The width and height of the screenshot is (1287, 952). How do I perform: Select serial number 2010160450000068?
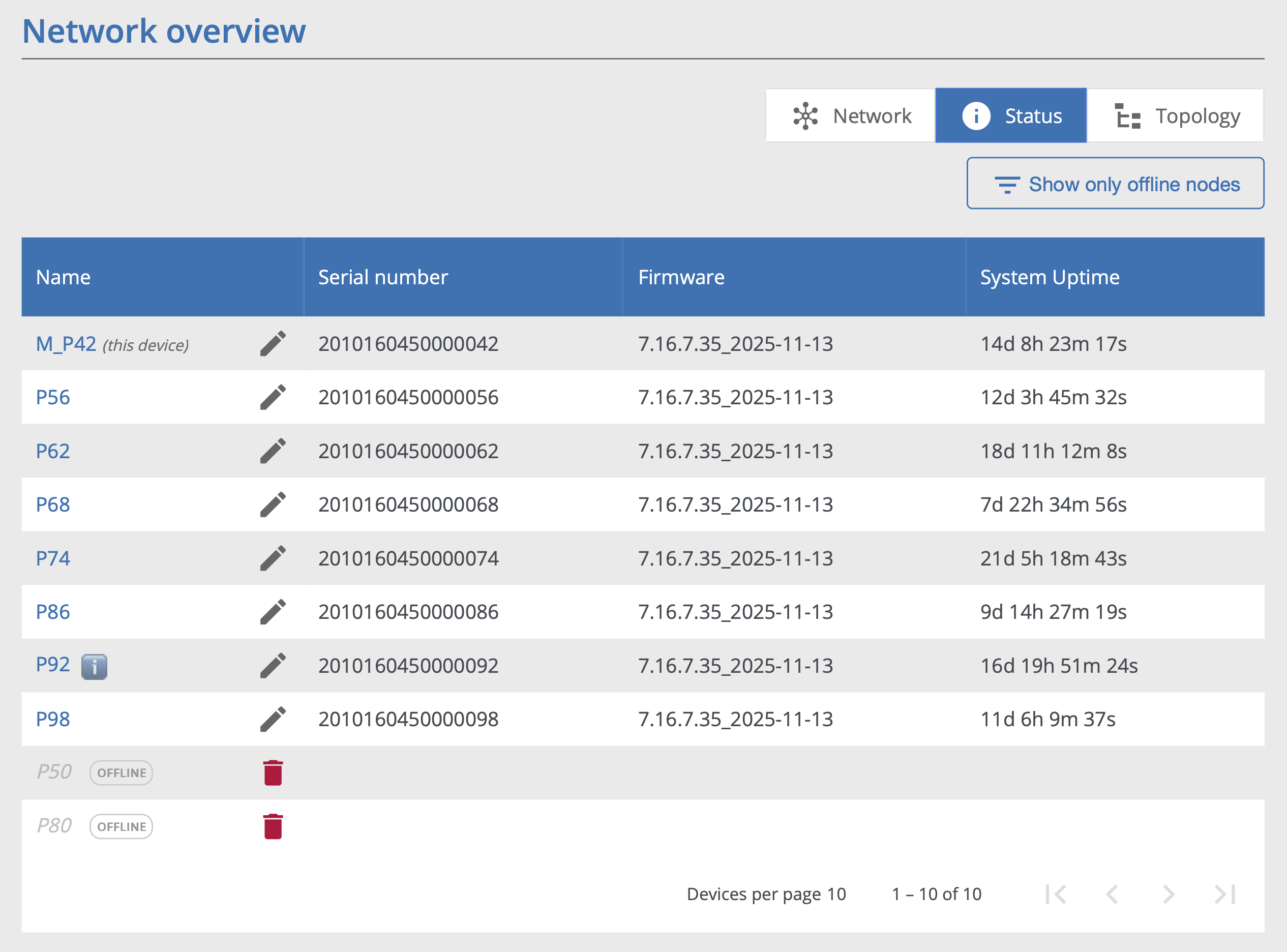pos(408,504)
